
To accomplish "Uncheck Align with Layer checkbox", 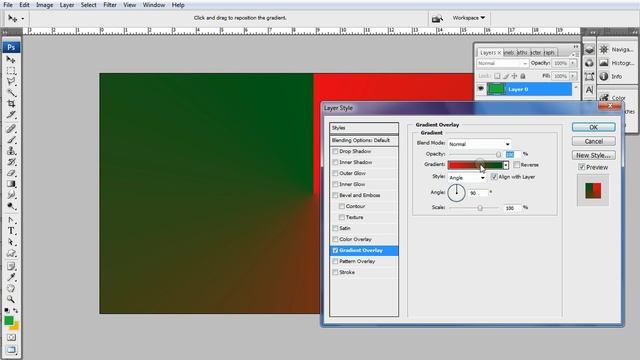I will point(494,177).
